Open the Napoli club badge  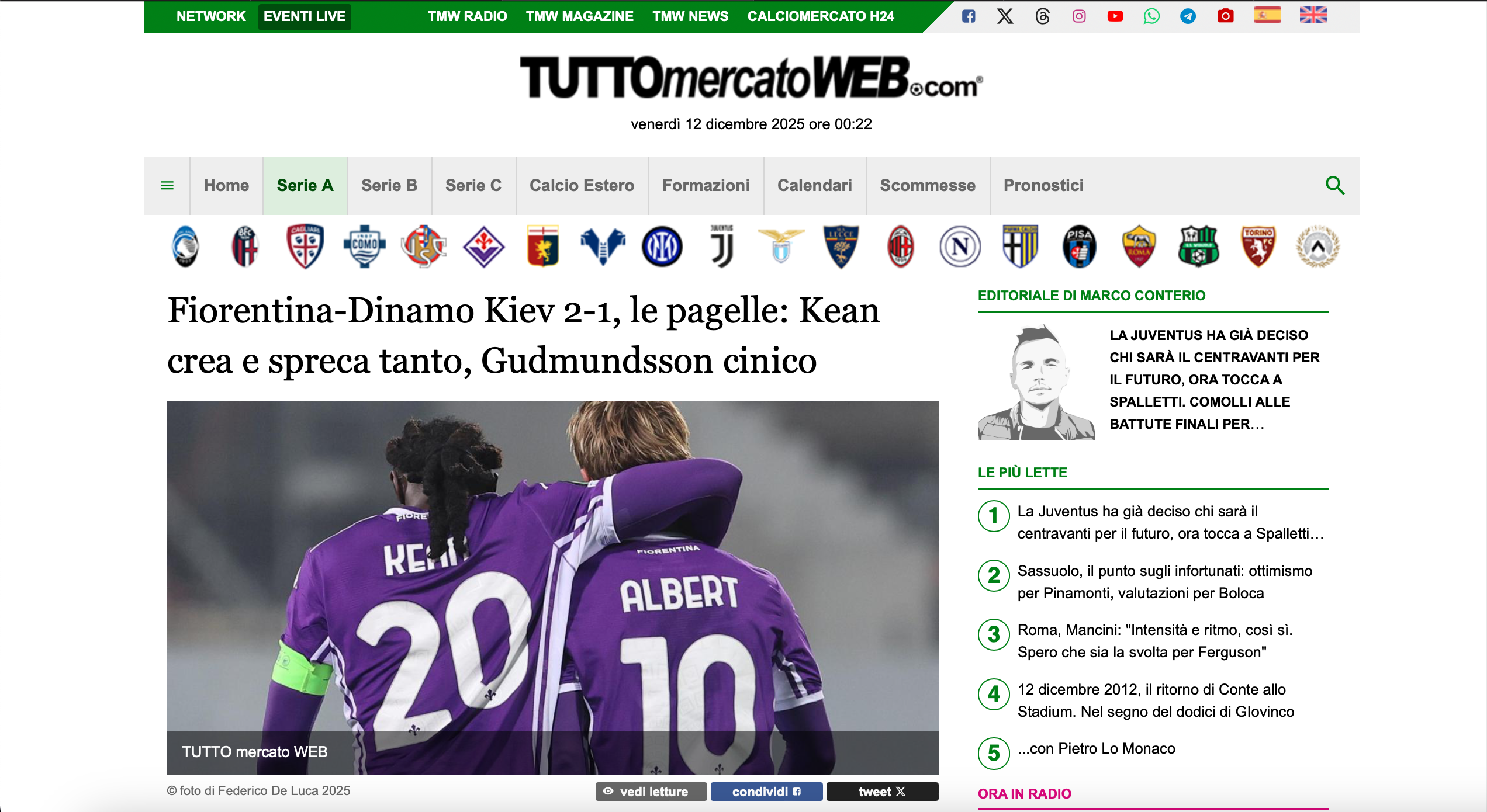pyautogui.click(x=960, y=247)
